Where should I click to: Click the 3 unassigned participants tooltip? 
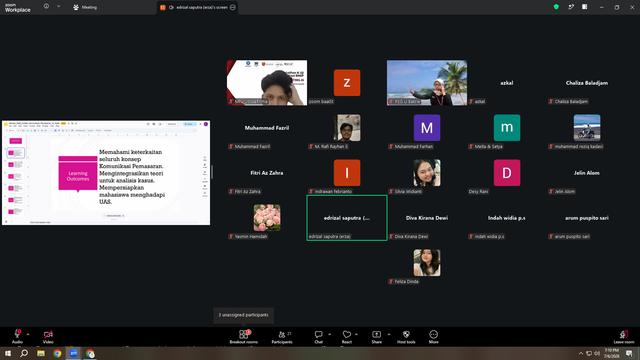tap(243, 315)
